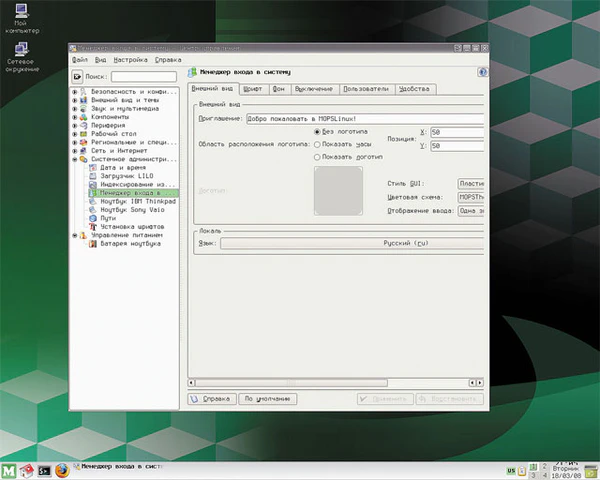The width and height of the screenshot is (600, 480).
Task: Expand the Безопасность и конфиденциальность tree node
Action: tap(75, 92)
